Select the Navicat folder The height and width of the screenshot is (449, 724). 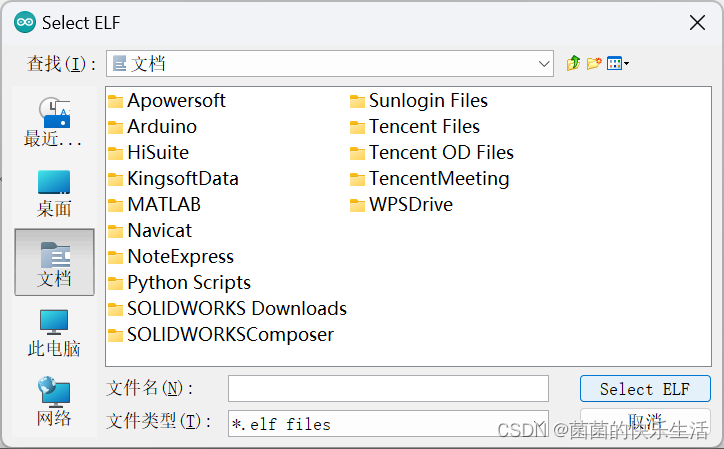150,230
